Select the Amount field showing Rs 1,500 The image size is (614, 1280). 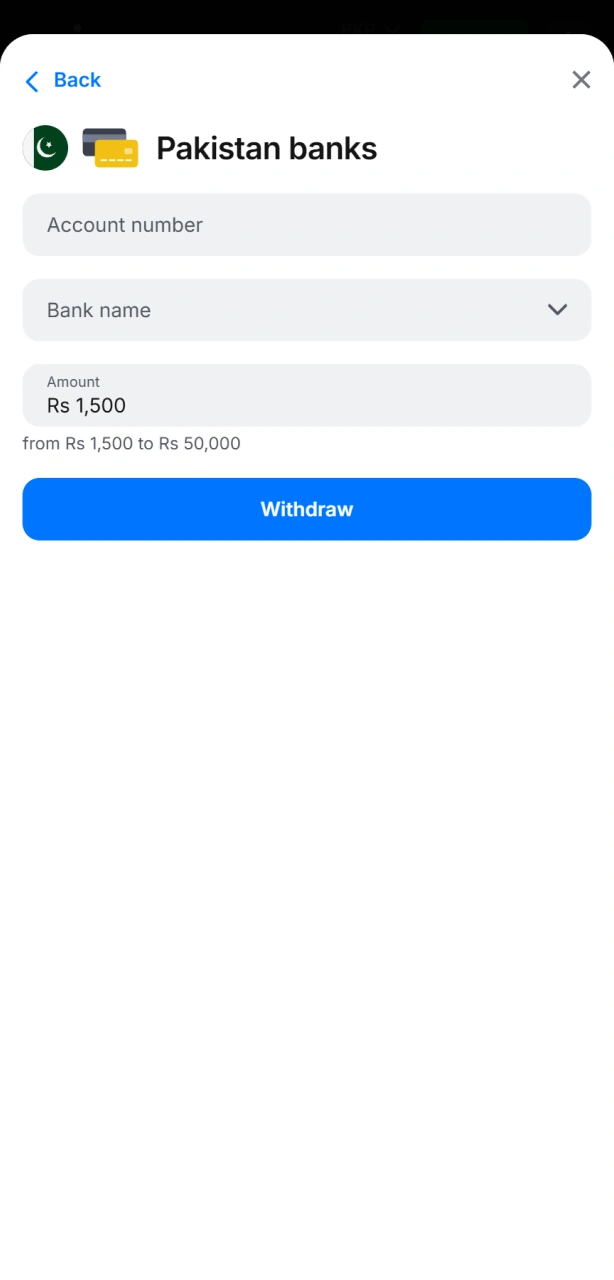[x=307, y=395]
